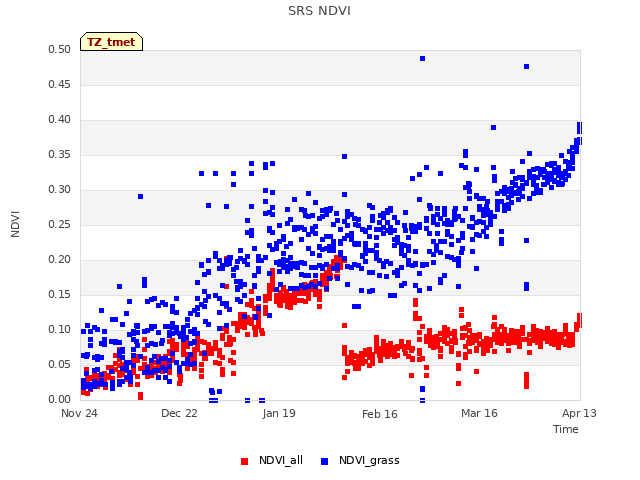
Task: Click the highest blue outlier point near 0.49
Action: pos(422,59)
